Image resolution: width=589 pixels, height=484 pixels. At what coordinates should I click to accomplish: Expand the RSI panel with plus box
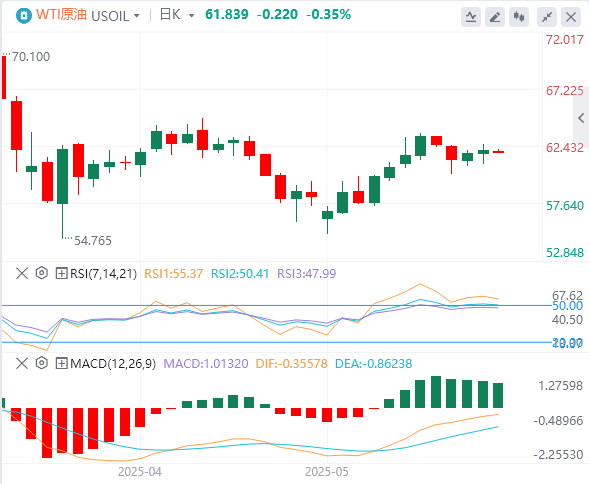tap(61, 273)
